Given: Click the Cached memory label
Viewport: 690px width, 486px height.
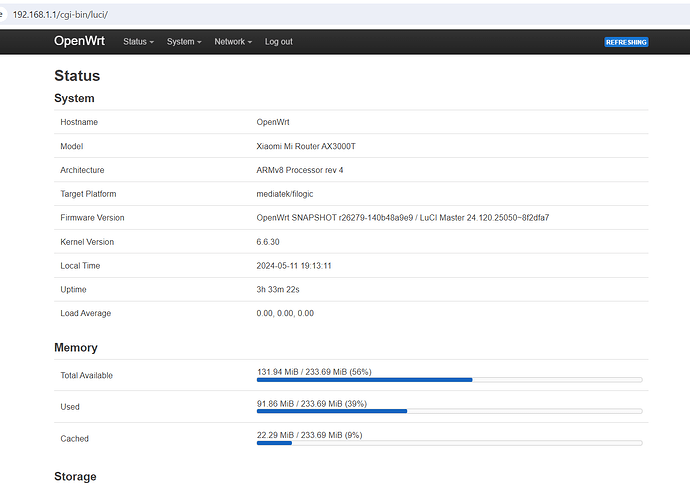Looking at the screenshot, I should pyautogui.click(x=74, y=438).
